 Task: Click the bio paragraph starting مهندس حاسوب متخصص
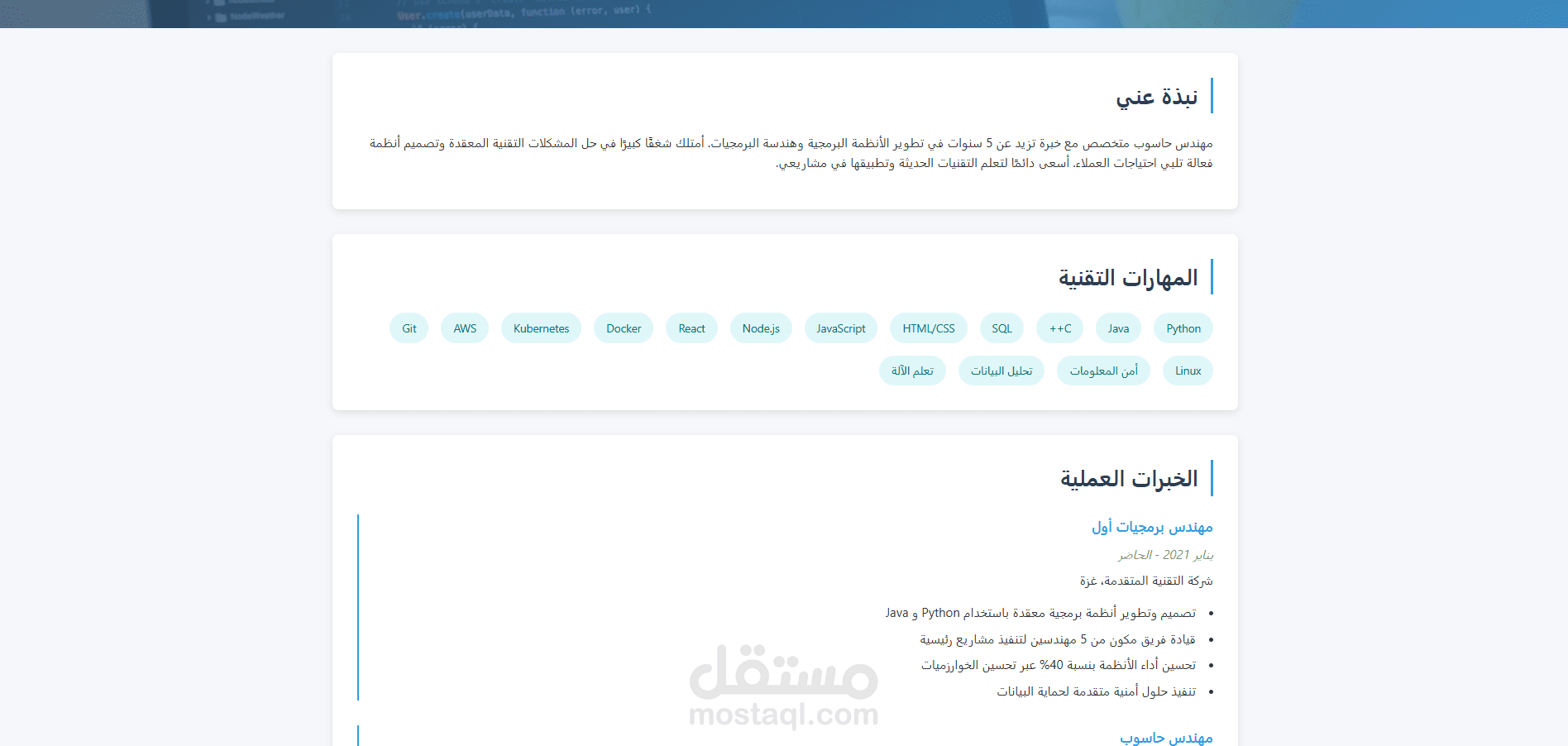(x=791, y=153)
